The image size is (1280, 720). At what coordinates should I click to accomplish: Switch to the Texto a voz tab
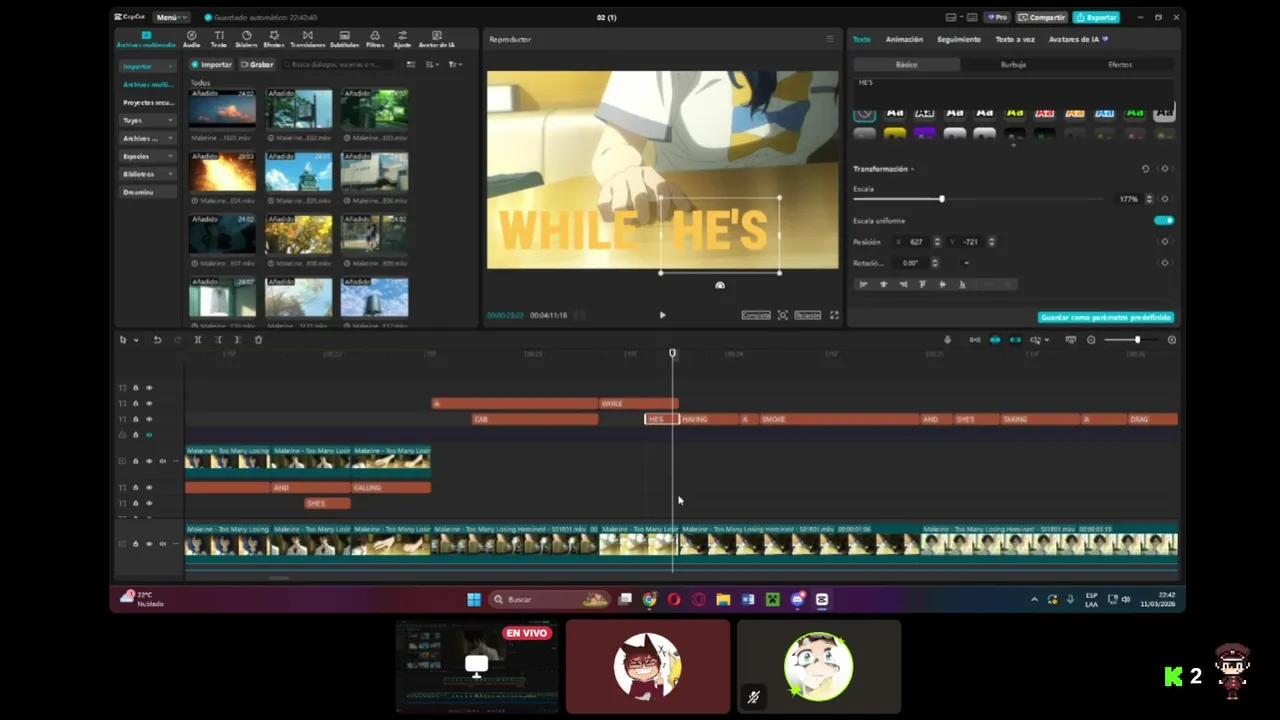click(x=1015, y=39)
